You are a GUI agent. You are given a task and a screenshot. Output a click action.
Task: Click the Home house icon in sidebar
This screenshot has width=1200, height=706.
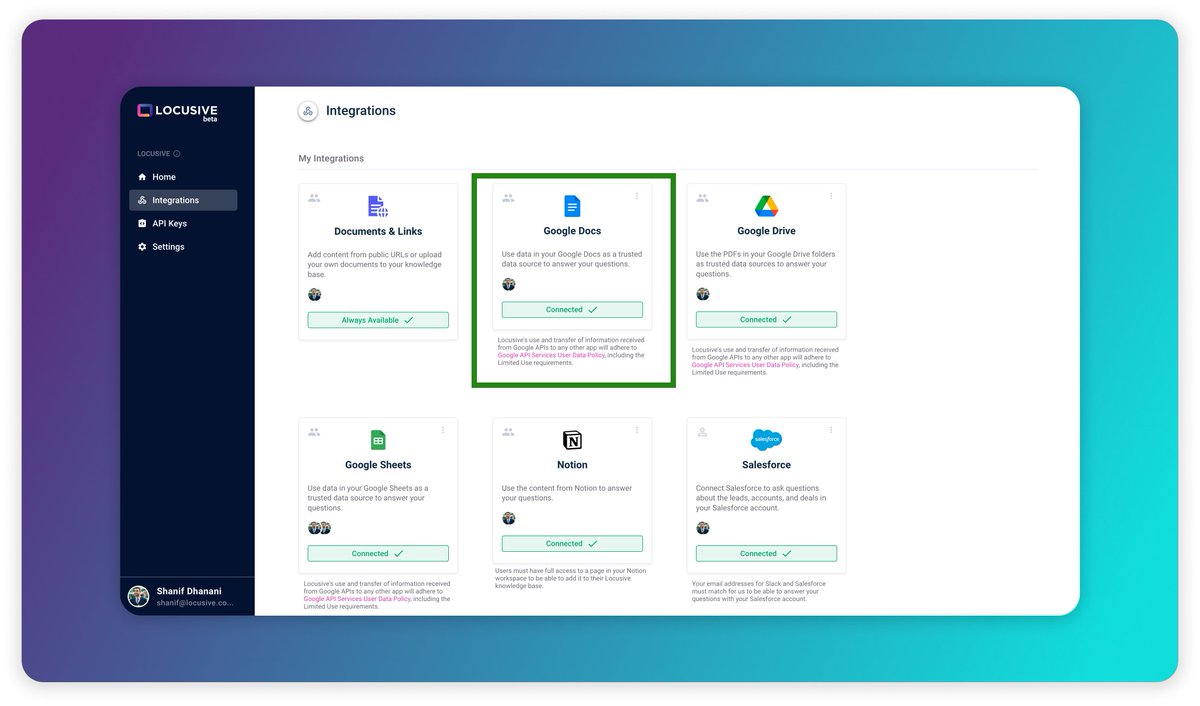tap(142, 177)
